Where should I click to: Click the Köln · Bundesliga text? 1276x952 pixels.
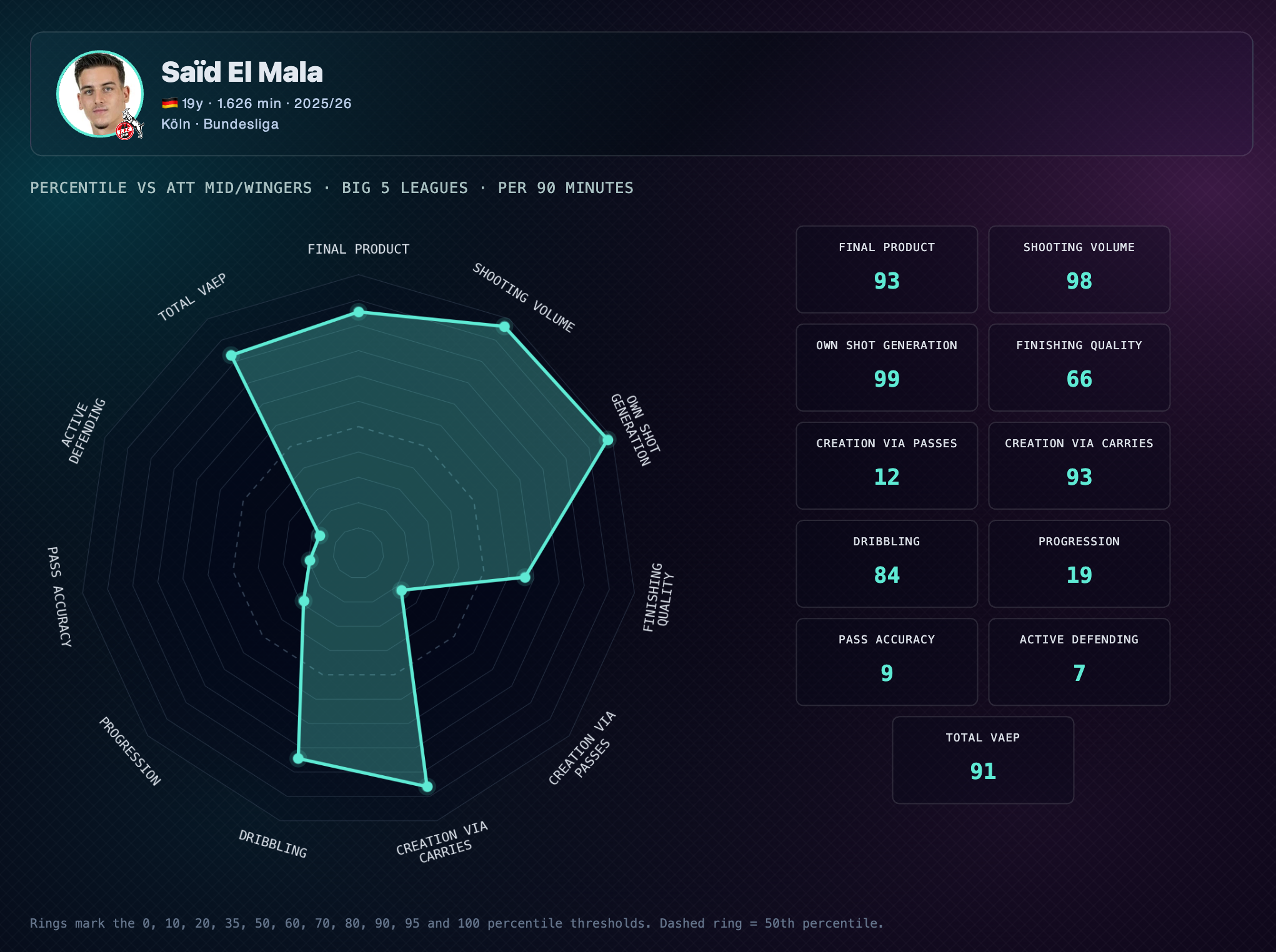[220, 124]
